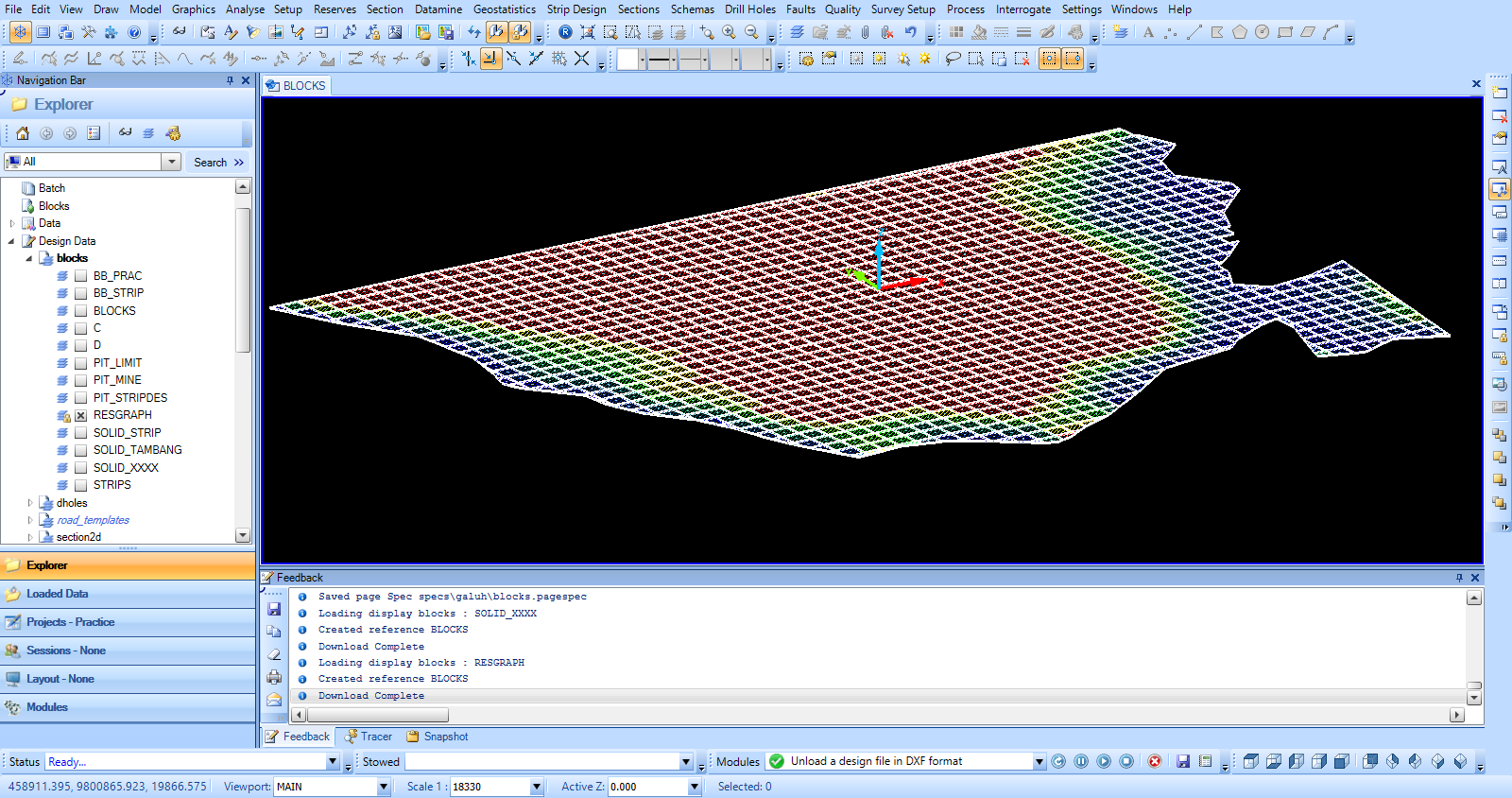Image resolution: width=1512 pixels, height=798 pixels.
Task: Open the Scale 18330 dropdown
Action: [x=536, y=787]
